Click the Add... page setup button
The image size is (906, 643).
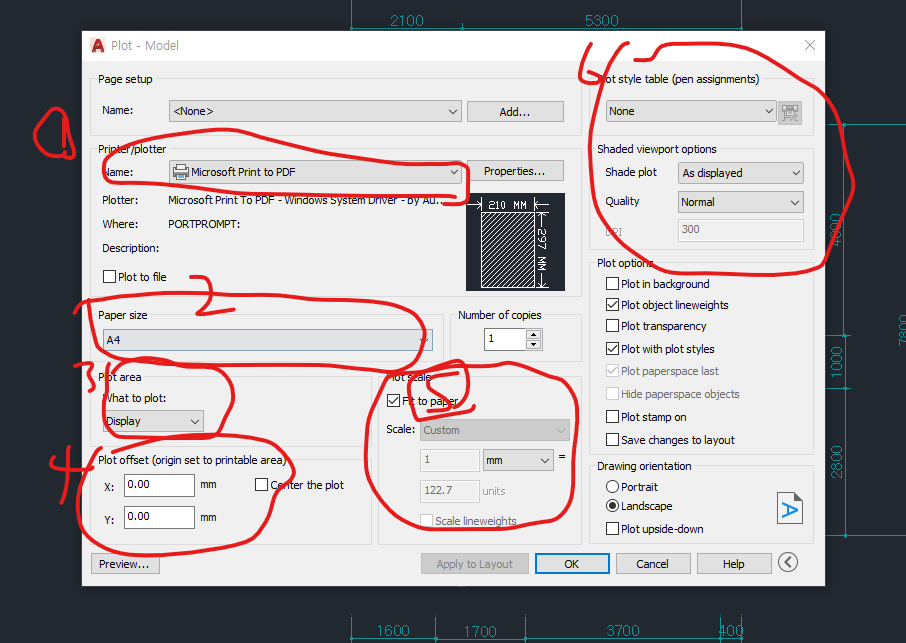[515, 111]
